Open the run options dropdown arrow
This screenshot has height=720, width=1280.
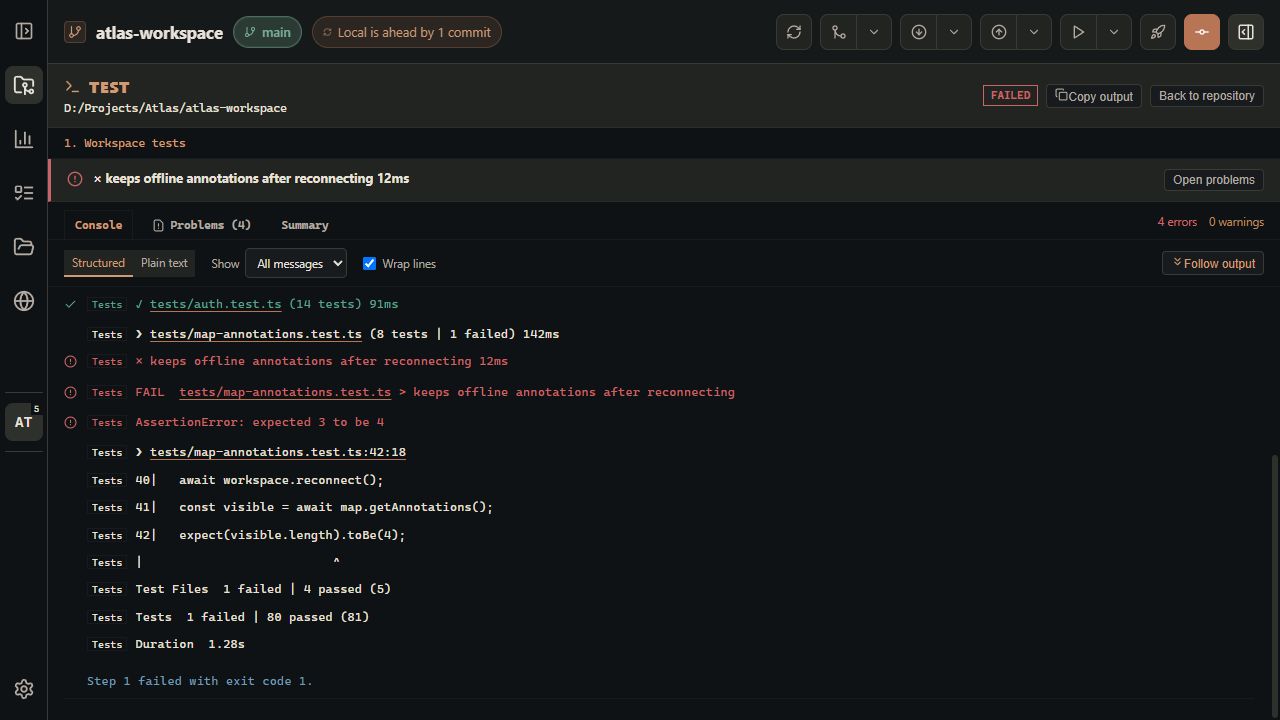[1114, 32]
